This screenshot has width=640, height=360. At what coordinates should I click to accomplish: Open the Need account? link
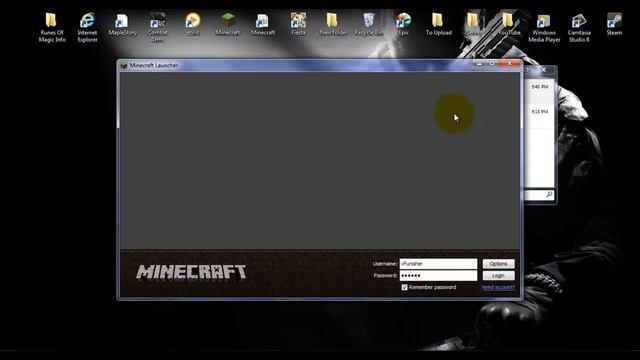click(498, 287)
